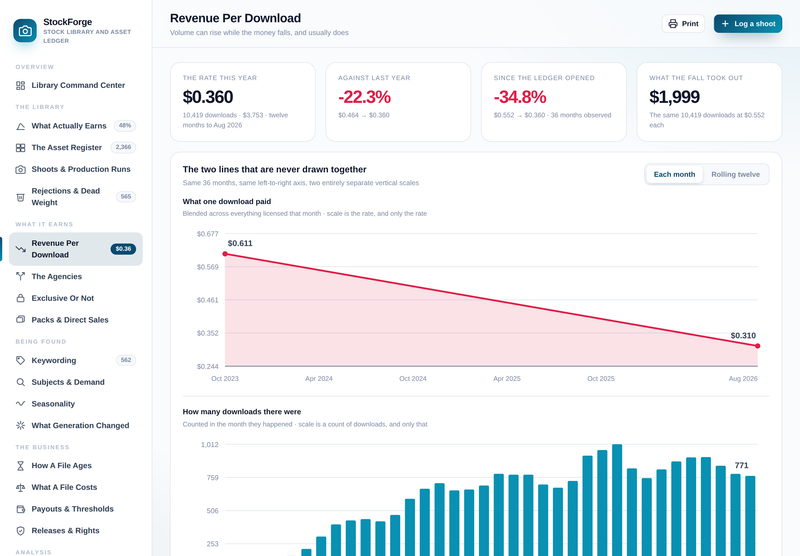Image resolution: width=800 pixels, height=556 pixels.
Task: Open Subjects & Demand page
Action: (76, 382)
